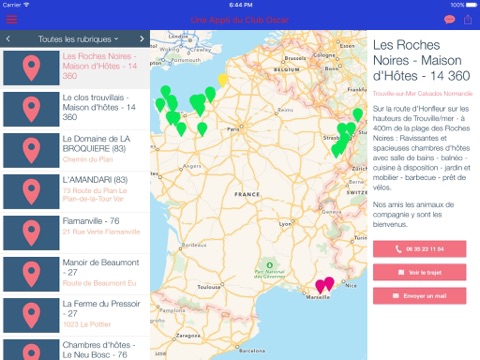Screen dimensions: 480x360
Task: Click Envoyer un mail button
Action: 419,296
